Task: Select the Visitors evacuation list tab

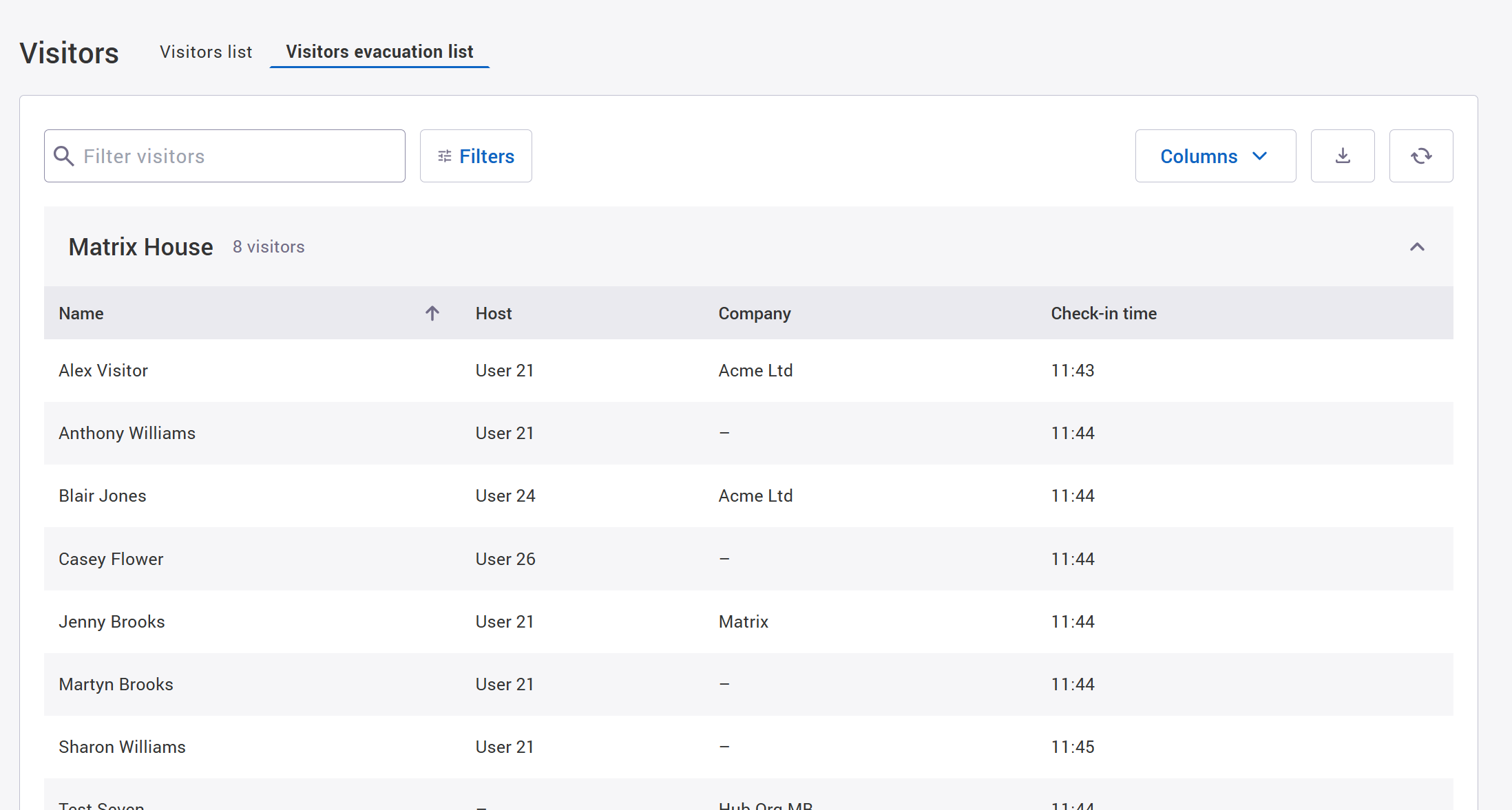Action: 379,52
